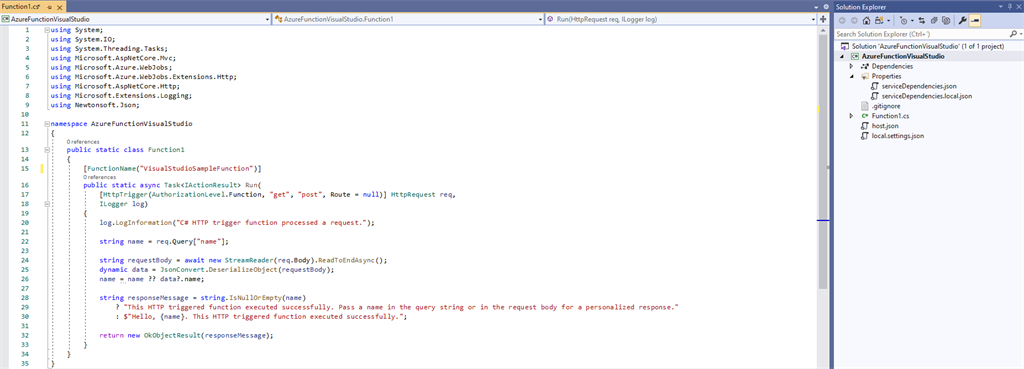This screenshot has height=369, width=1024.
Task: Open the Pending Changes Filter clock icon
Action: click(903, 21)
